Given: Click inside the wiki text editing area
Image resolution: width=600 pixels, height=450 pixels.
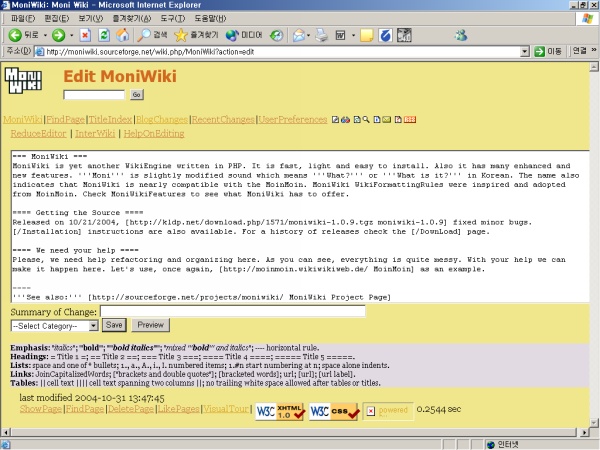Looking at the screenshot, I should pos(300,227).
